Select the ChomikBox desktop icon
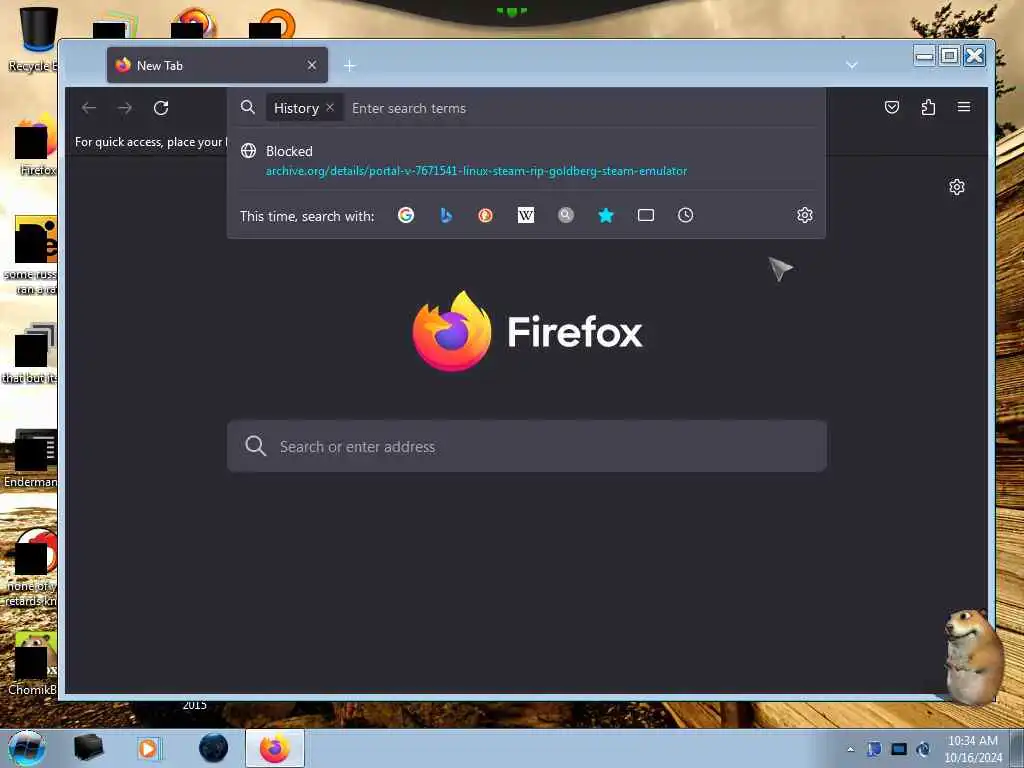This screenshot has width=1024, height=768. [31, 663]
